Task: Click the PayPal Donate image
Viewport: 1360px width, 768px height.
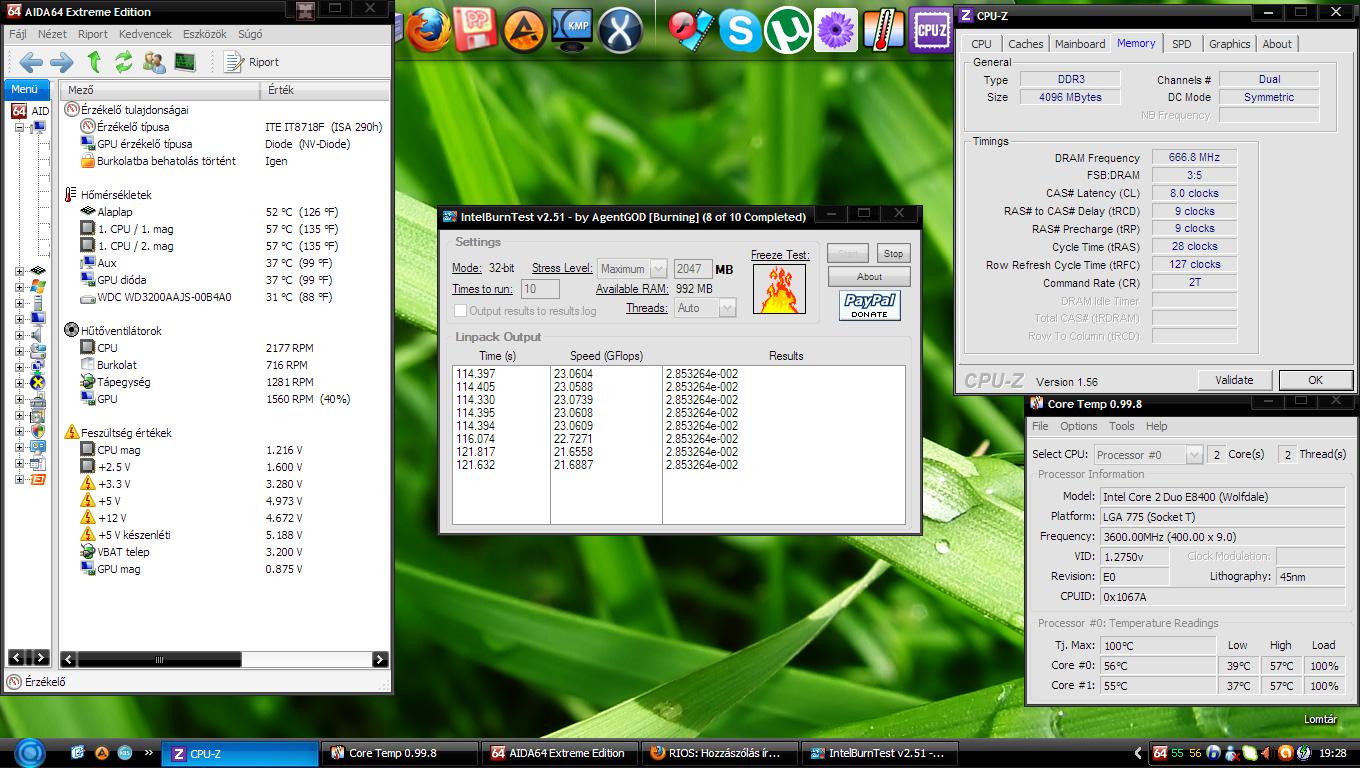Action: click(x=870, y=306)
